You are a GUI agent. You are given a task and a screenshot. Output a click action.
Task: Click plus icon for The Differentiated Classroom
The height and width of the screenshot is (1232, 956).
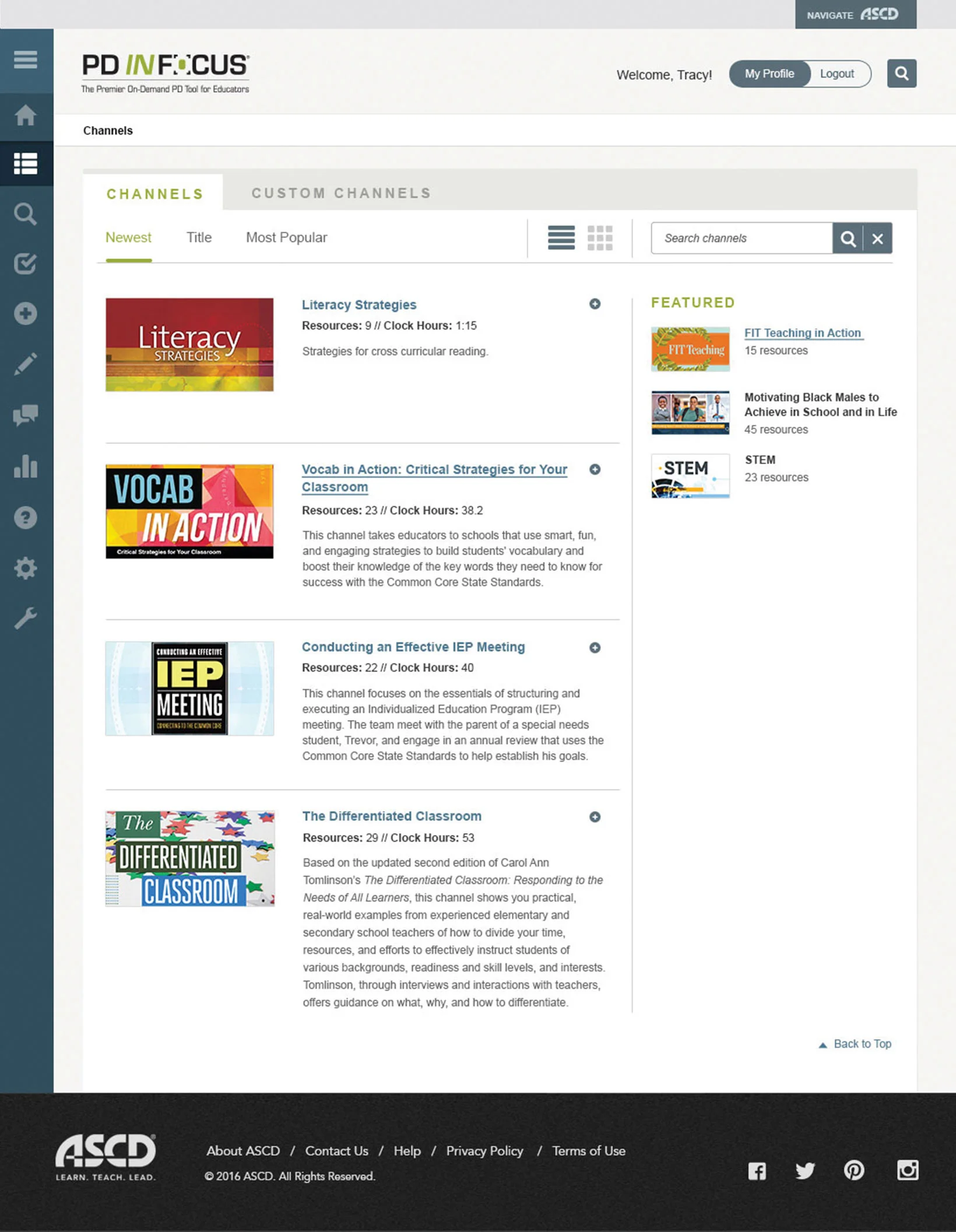click(x=595, y=817)
